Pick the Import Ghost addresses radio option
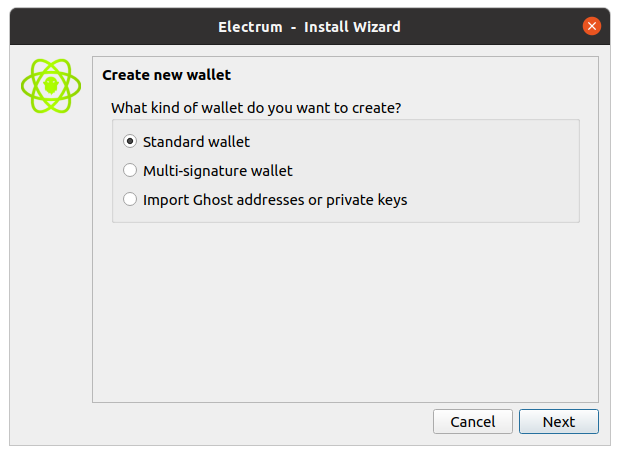 pos(130,199)
